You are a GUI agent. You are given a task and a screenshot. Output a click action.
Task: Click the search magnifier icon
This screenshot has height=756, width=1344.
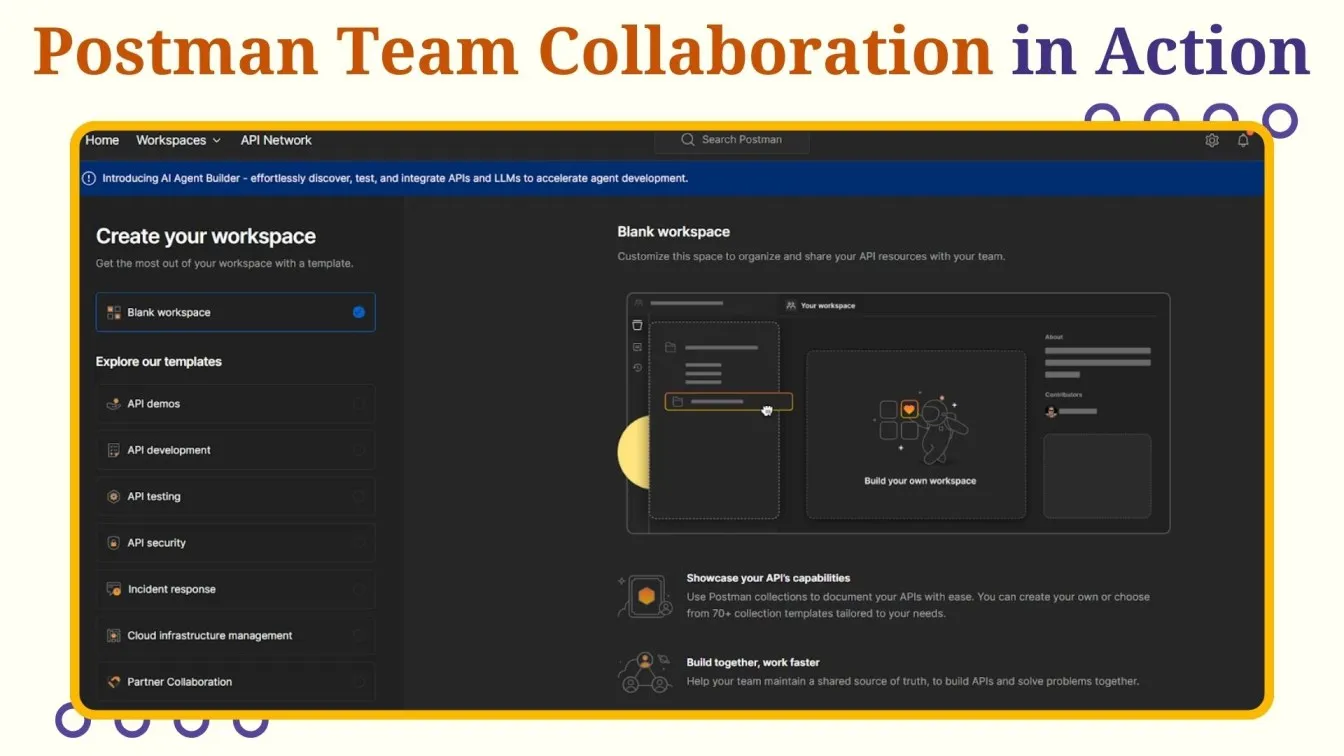tap(688, 140)
